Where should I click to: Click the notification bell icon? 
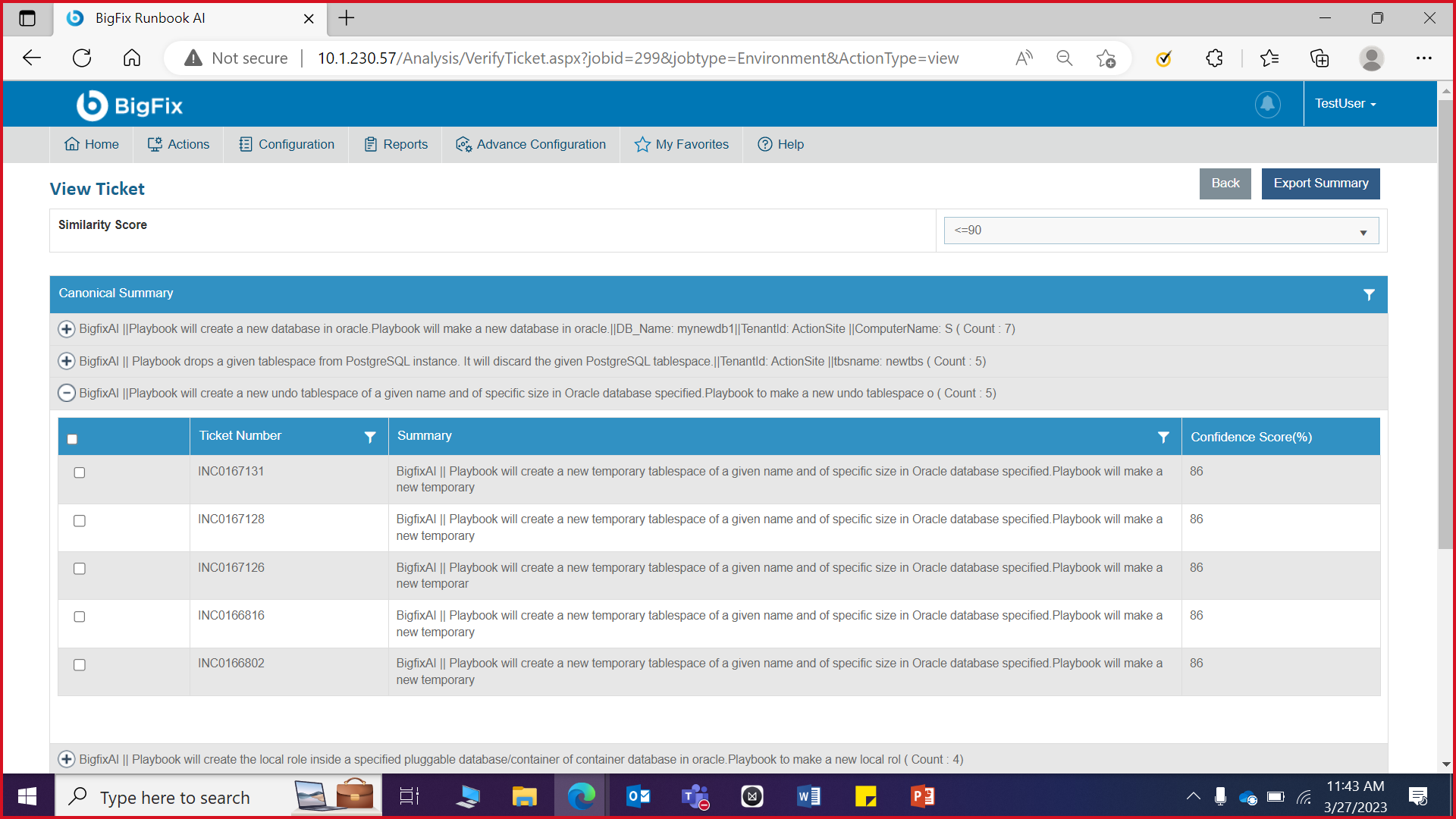[1267, 104]
